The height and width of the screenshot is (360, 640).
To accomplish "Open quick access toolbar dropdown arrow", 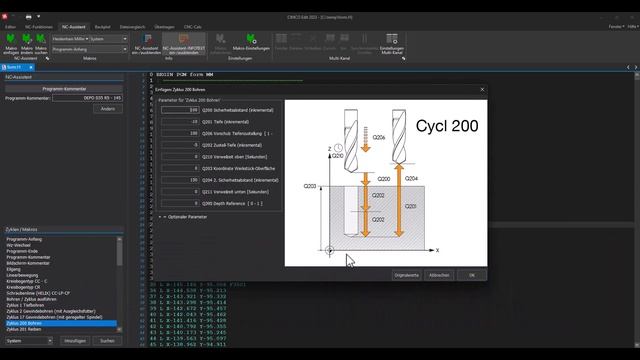I will point(38,17).
